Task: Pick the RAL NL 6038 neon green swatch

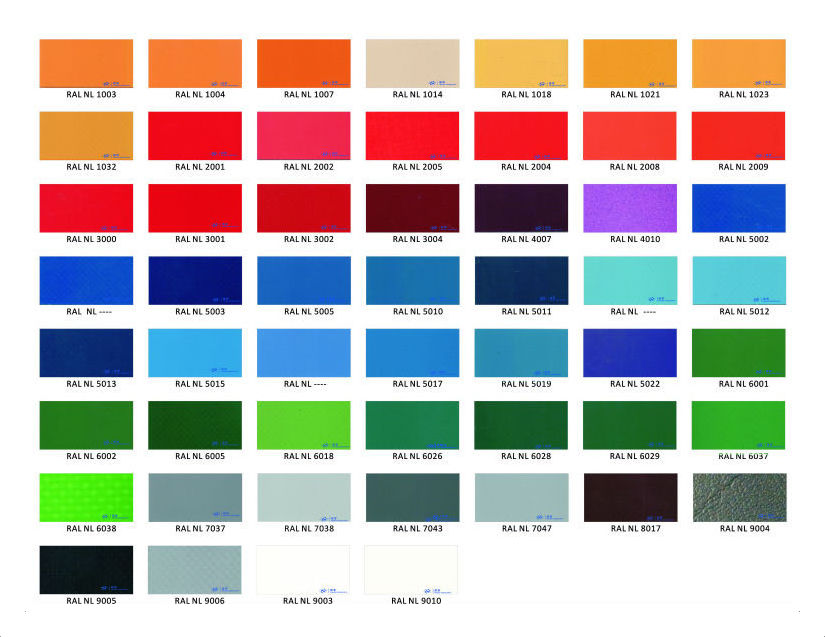Action: pyautogui.click(x=86, y=497)
